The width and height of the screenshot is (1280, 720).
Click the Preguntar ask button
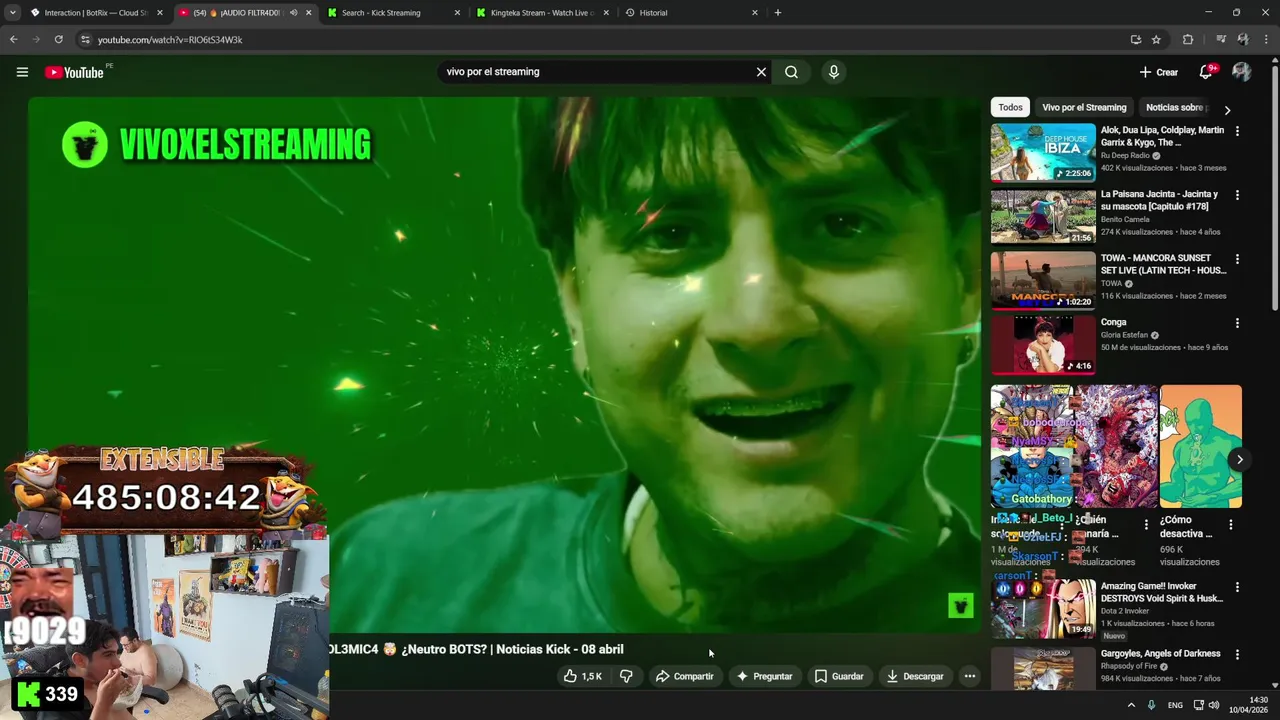point(764,676)
